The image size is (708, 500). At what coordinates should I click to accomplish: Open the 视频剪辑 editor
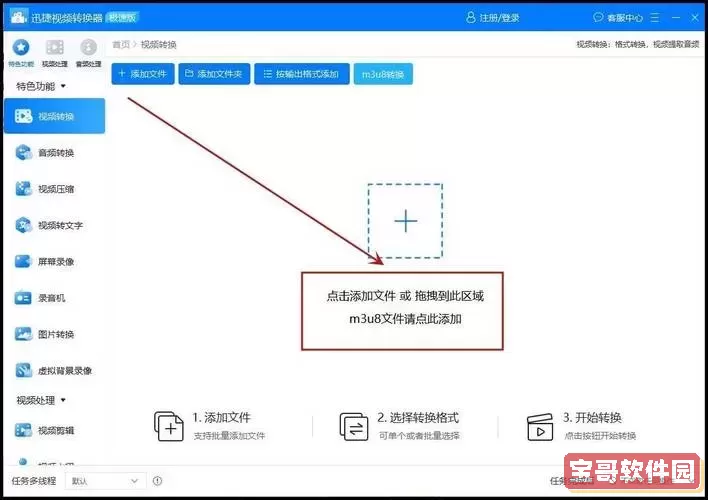pos(54,430)
